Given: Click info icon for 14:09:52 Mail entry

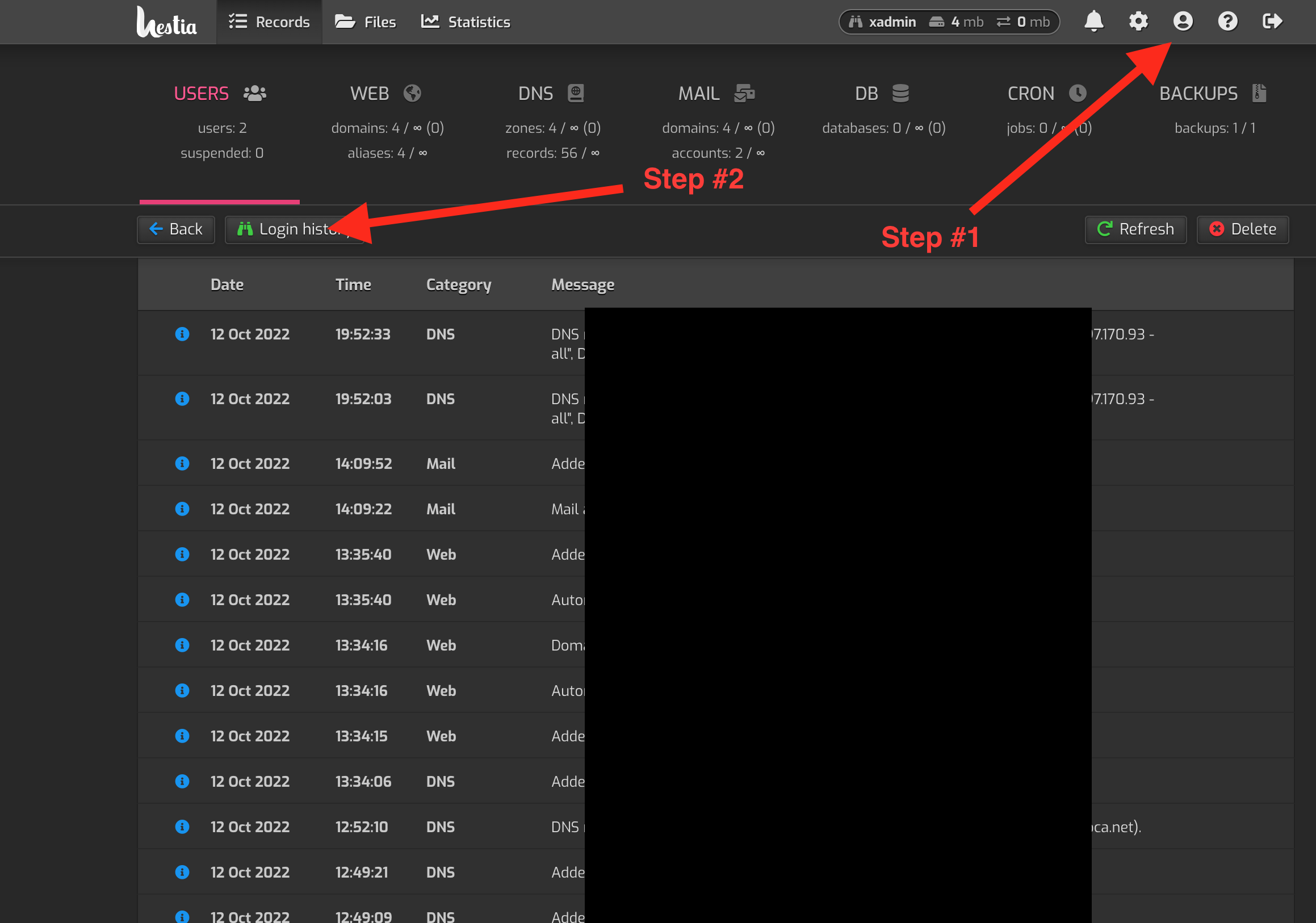Looking at the screenshot, I should point(182,464).
